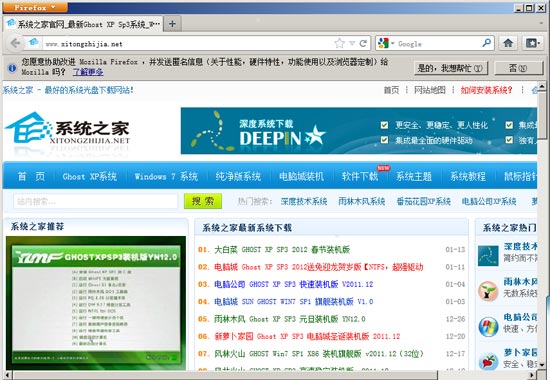
Task: Open the Google search engine selector
Action: click(386, 44)
